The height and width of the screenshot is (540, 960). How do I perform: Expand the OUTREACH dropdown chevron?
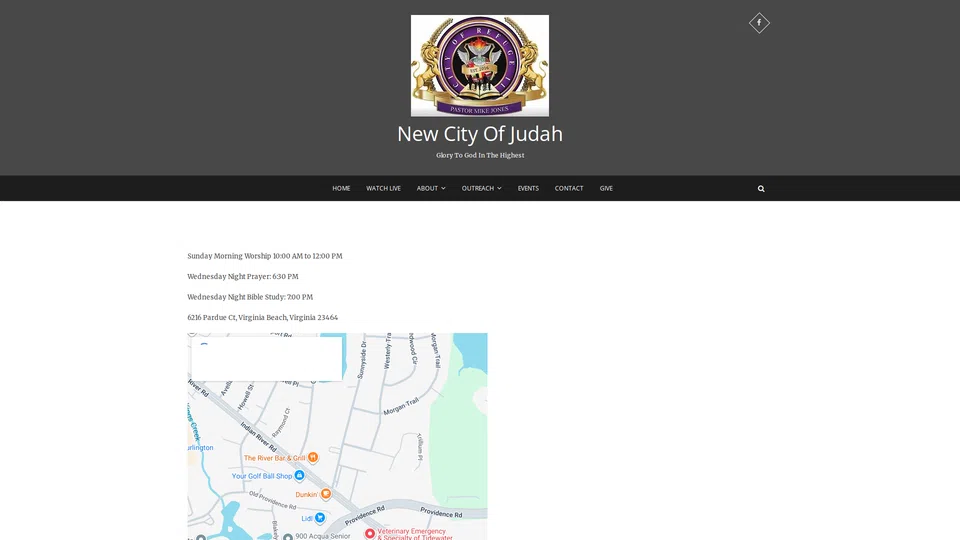(499, 189)
